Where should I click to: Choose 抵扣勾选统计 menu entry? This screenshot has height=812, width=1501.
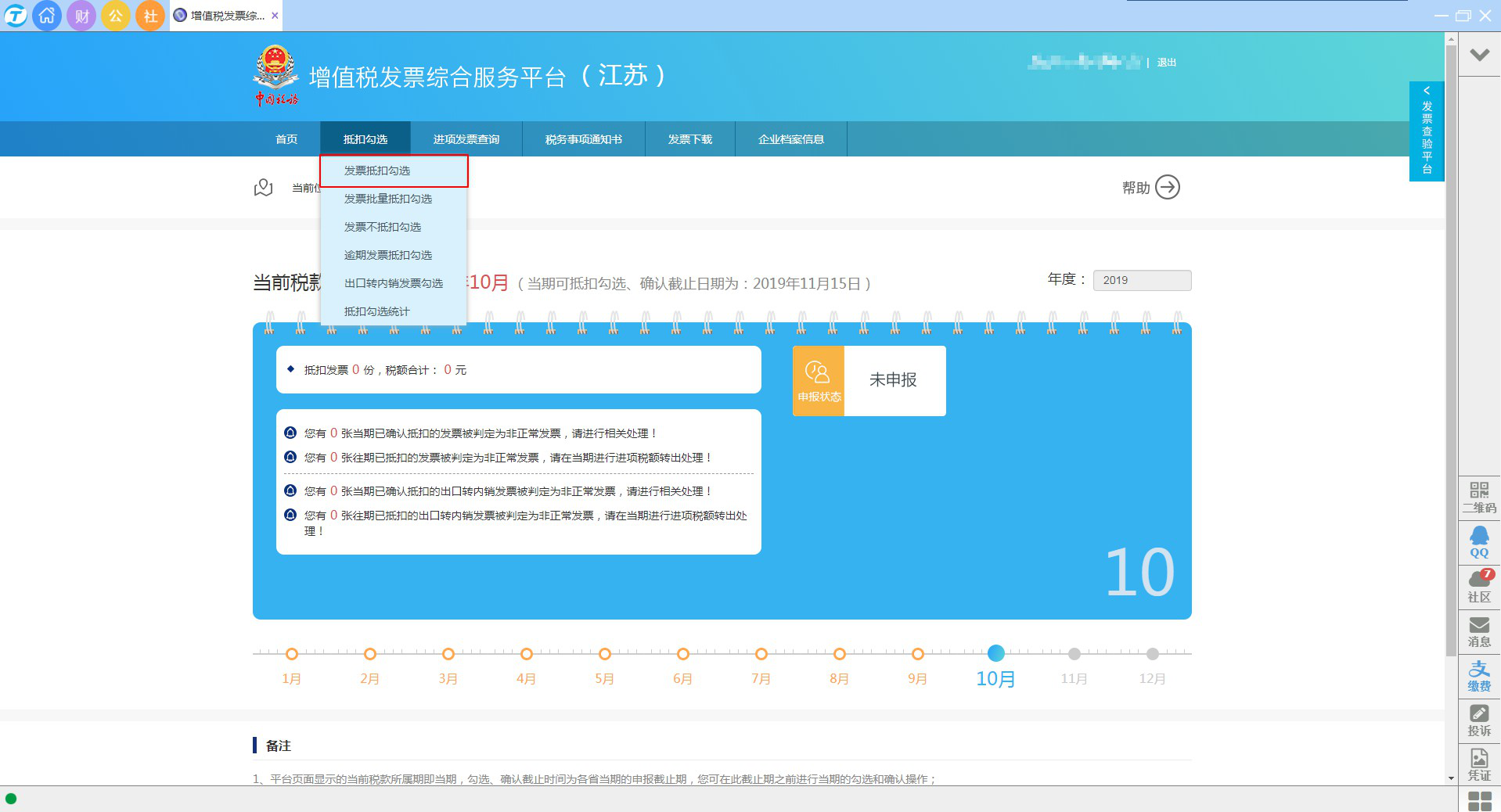[x=377, y=311]
